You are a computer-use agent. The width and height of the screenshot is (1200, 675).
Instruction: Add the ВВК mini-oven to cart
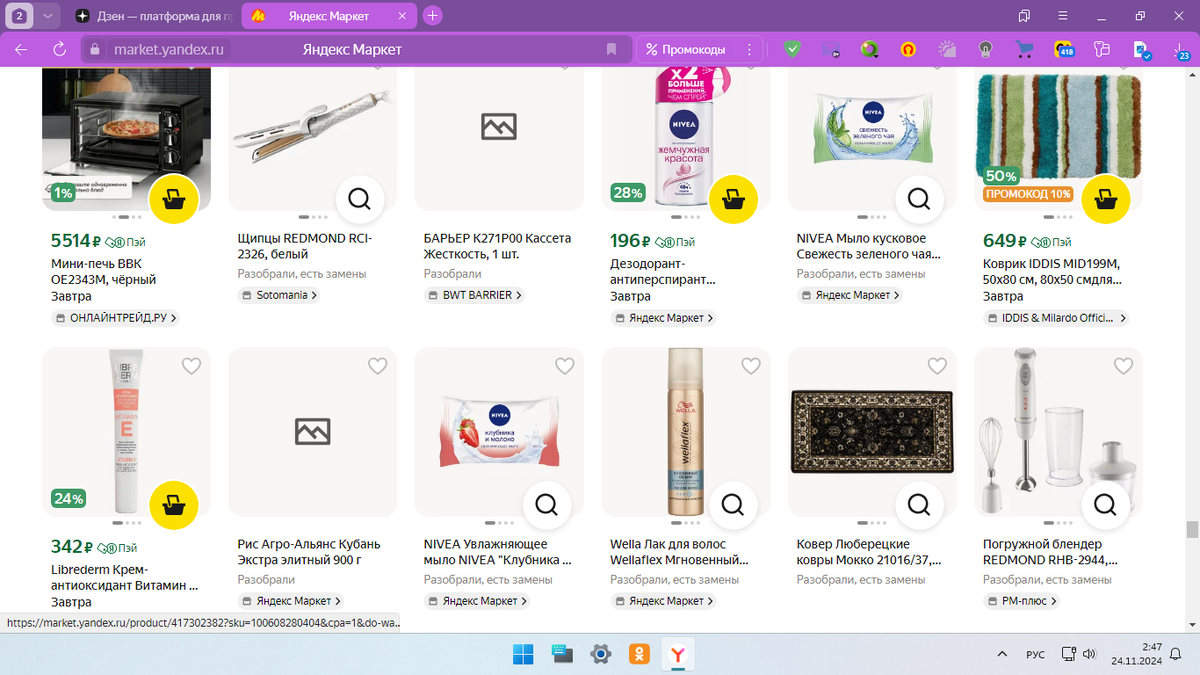tap(174, 198)
